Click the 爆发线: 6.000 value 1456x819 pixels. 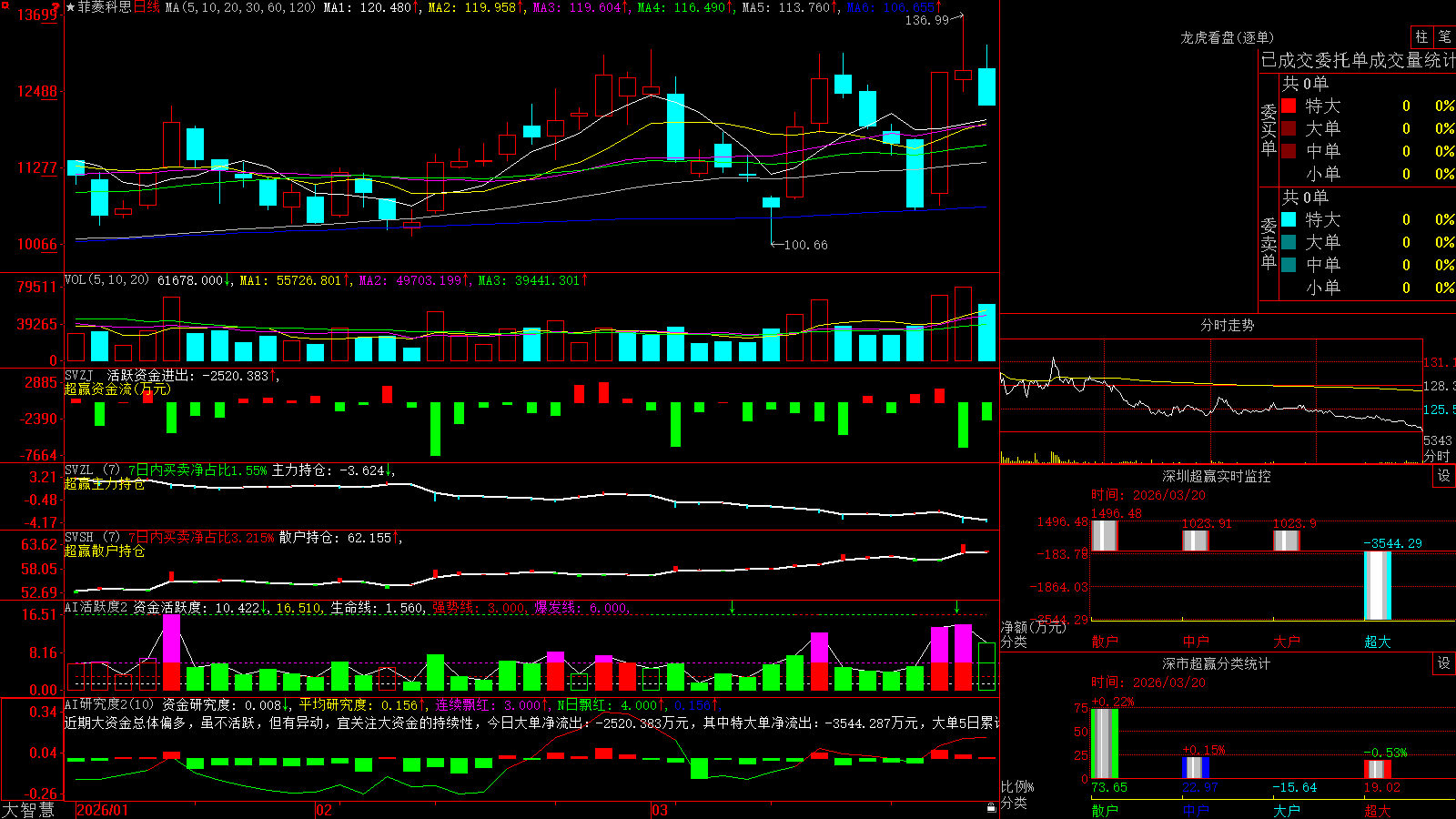[581, 607]
